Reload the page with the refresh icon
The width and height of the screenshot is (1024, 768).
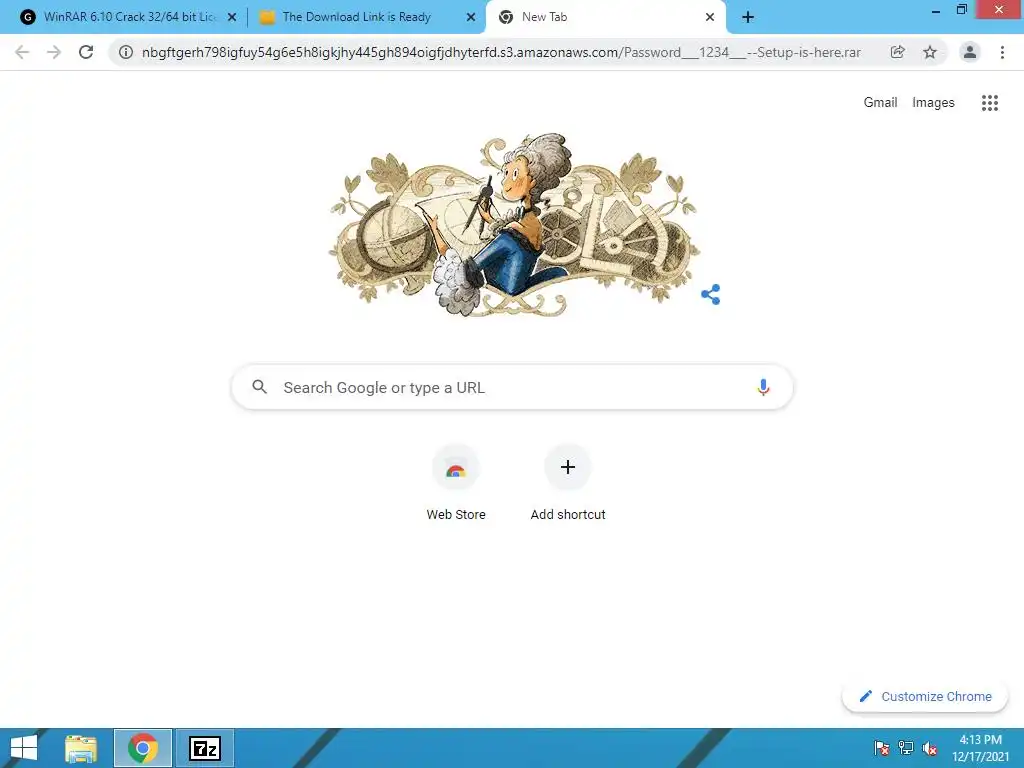(86, 52)
